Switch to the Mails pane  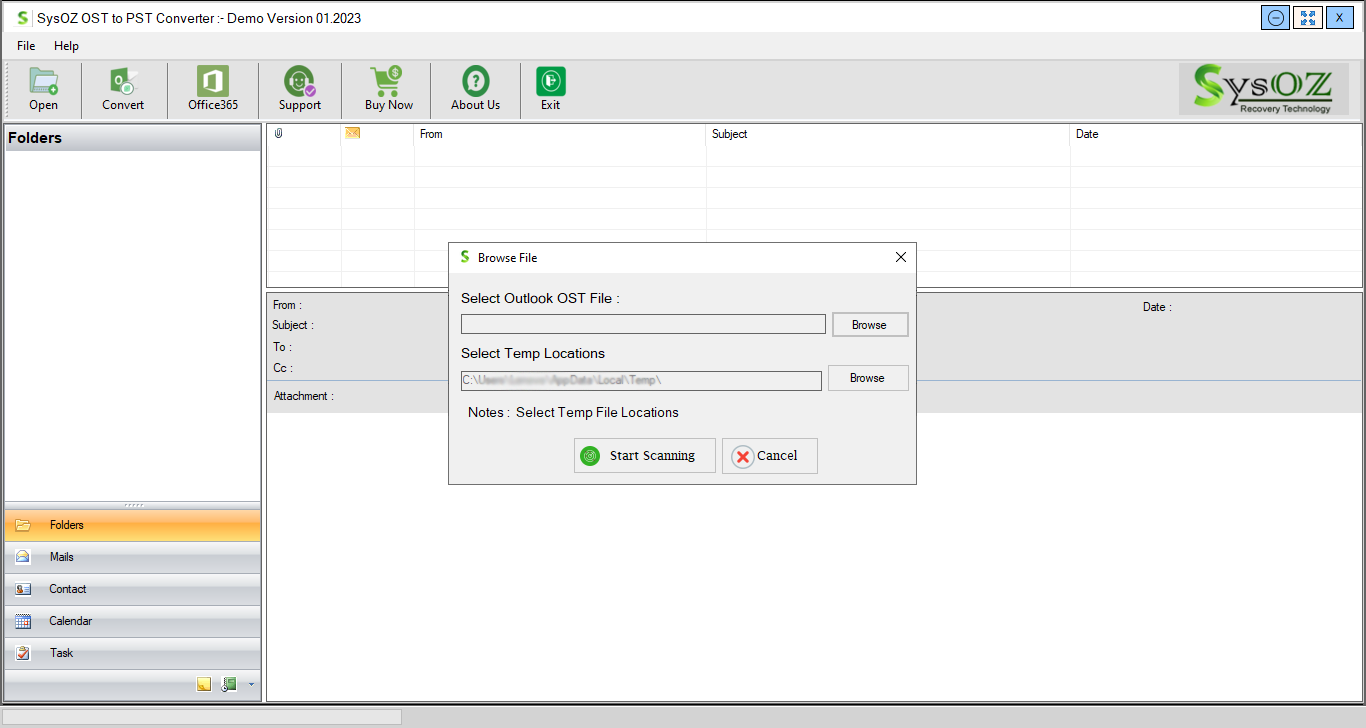(62, 557)
